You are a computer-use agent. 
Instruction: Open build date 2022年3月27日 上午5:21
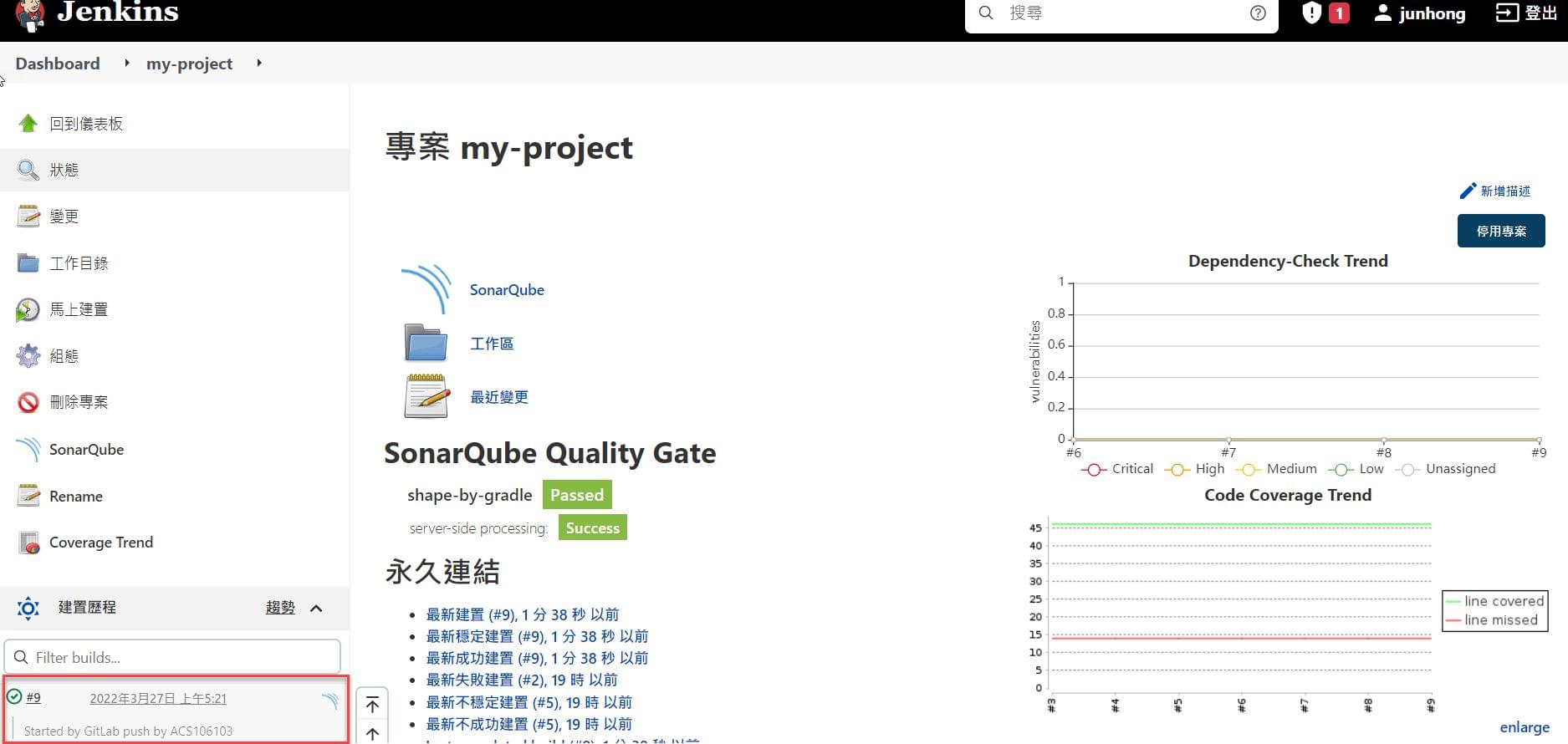pyautogui.click(x=158, y=699)
